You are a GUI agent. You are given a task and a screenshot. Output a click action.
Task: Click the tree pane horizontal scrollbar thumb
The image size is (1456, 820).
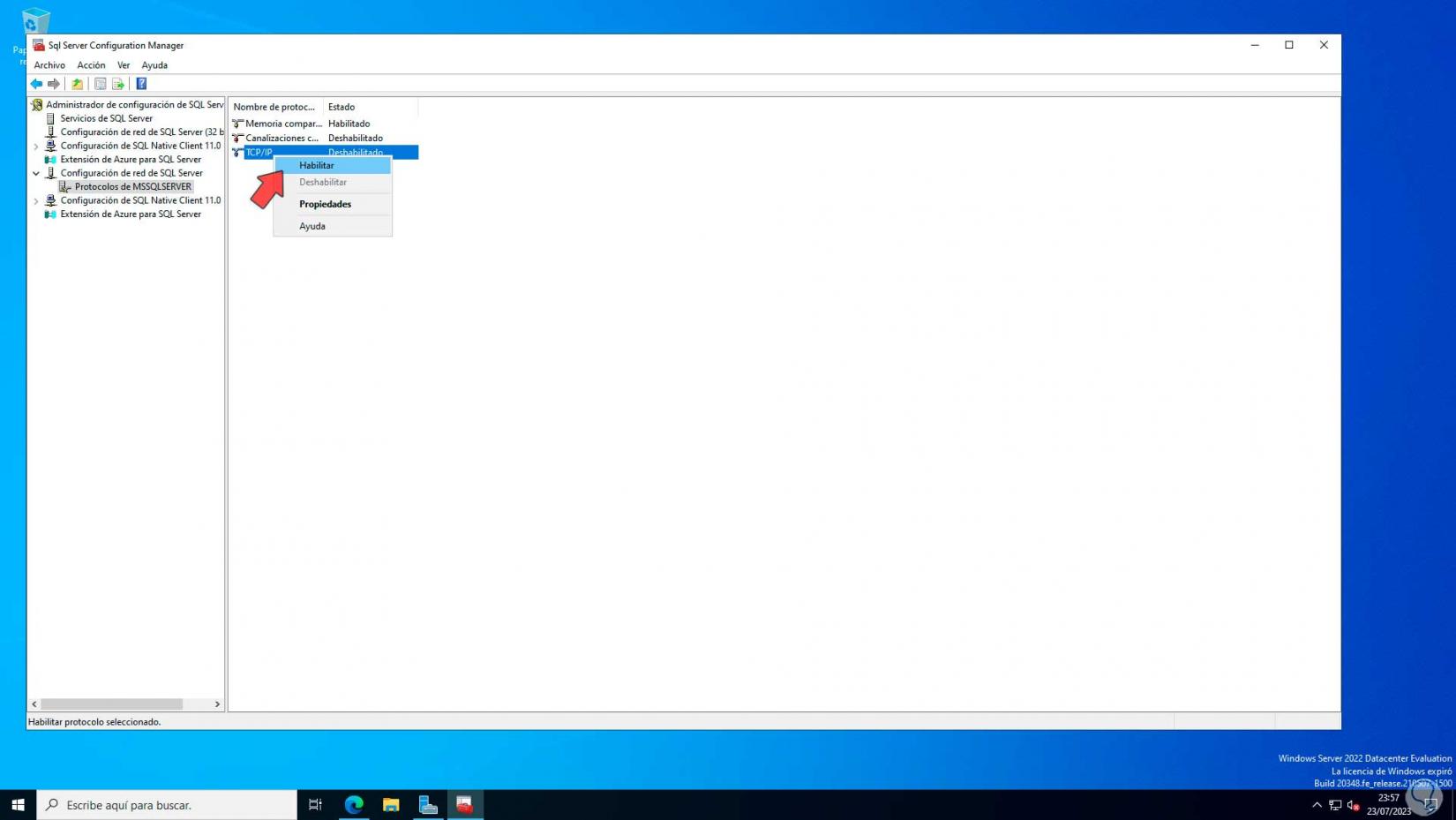tap(112, 704)
